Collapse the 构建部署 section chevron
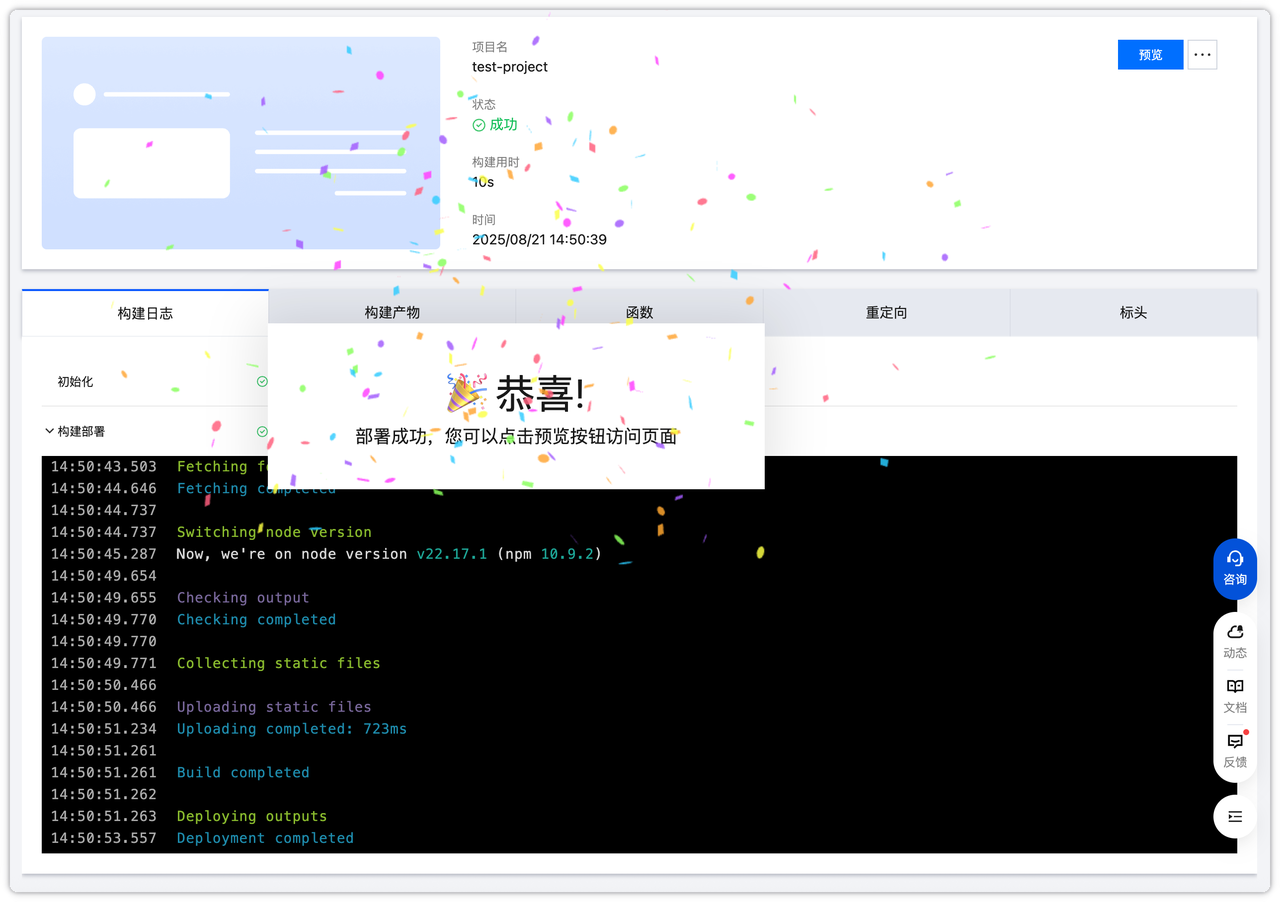 coord(49,432)
